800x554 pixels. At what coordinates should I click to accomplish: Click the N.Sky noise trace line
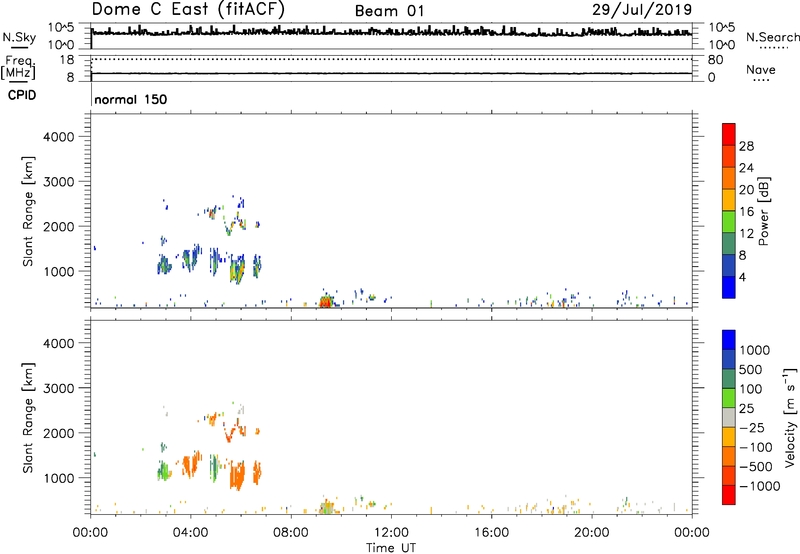click(391, 32)
